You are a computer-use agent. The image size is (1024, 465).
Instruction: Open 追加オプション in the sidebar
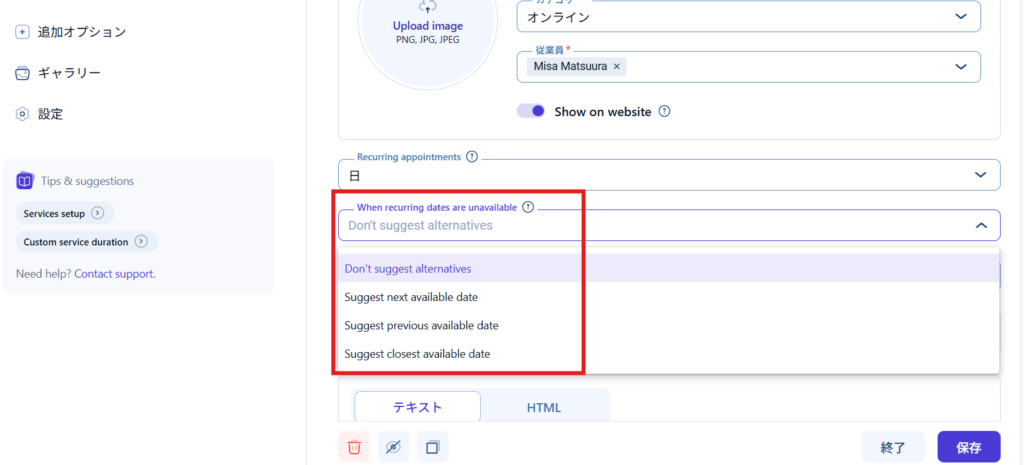[x=81, y=32]
